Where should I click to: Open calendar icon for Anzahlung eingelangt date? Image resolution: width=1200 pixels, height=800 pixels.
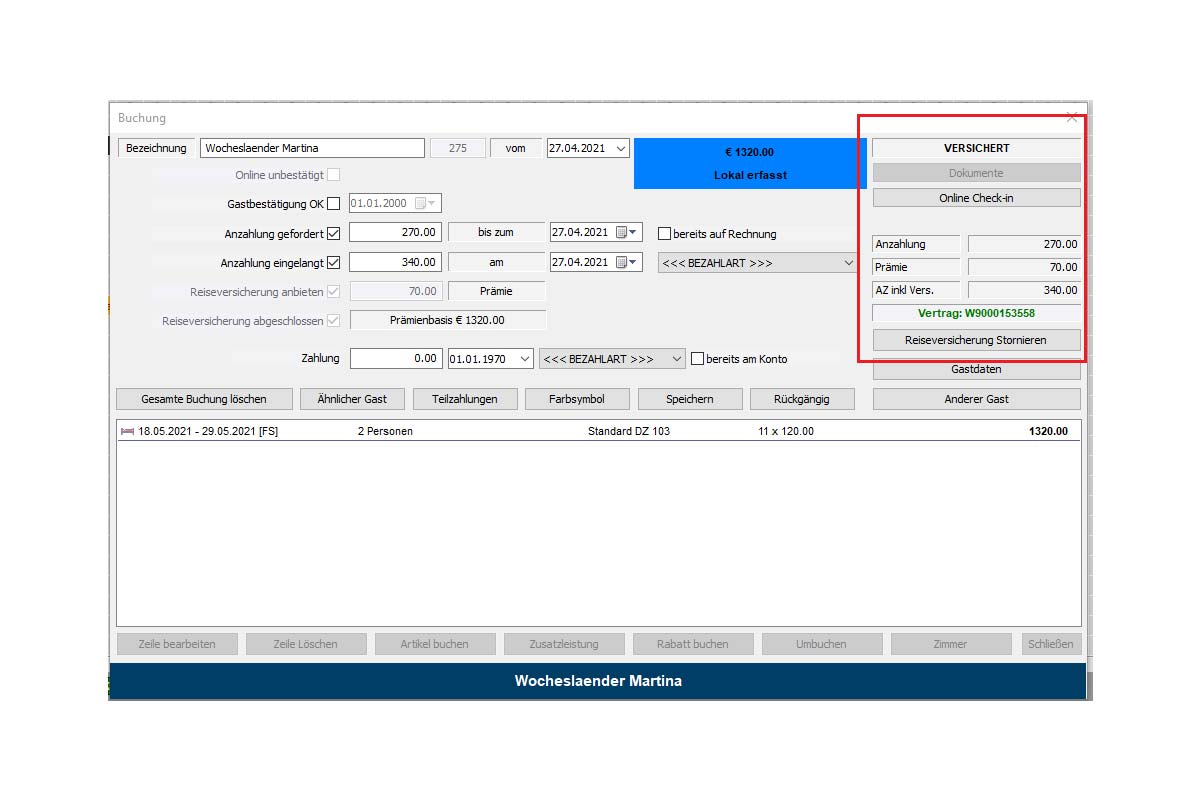pos(626,263)
